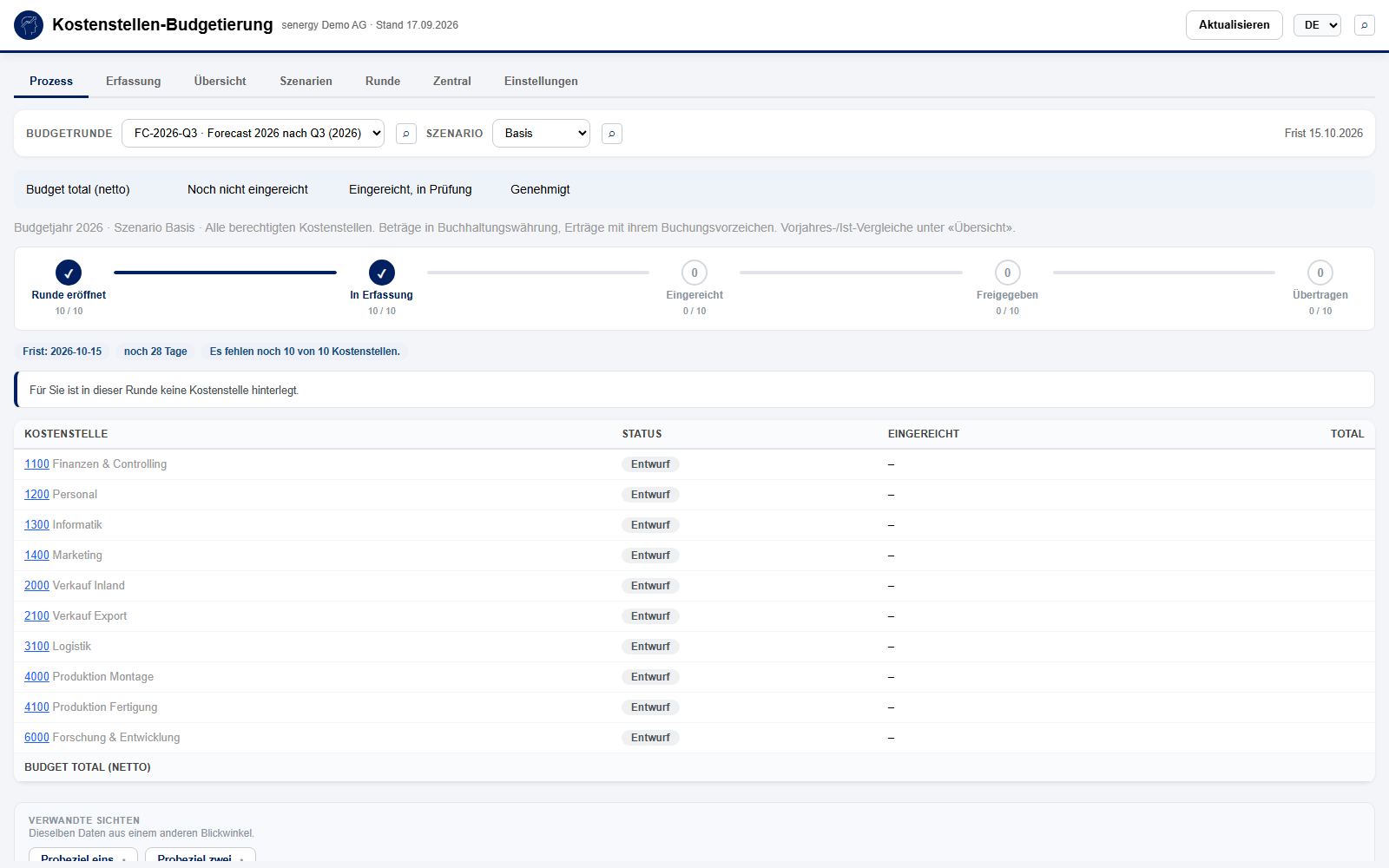Click Entwurf status badge for Finanzen & Controlling
This screenshot has width=1389, height=868.
[x=650, y=464]
